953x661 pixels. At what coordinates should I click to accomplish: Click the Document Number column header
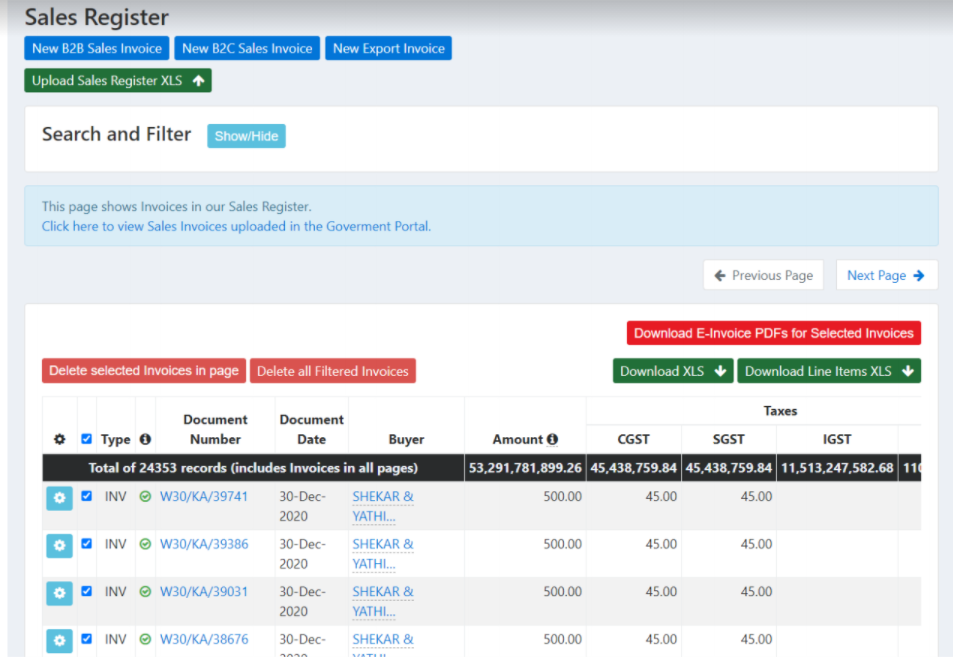(x=215, y=430)
